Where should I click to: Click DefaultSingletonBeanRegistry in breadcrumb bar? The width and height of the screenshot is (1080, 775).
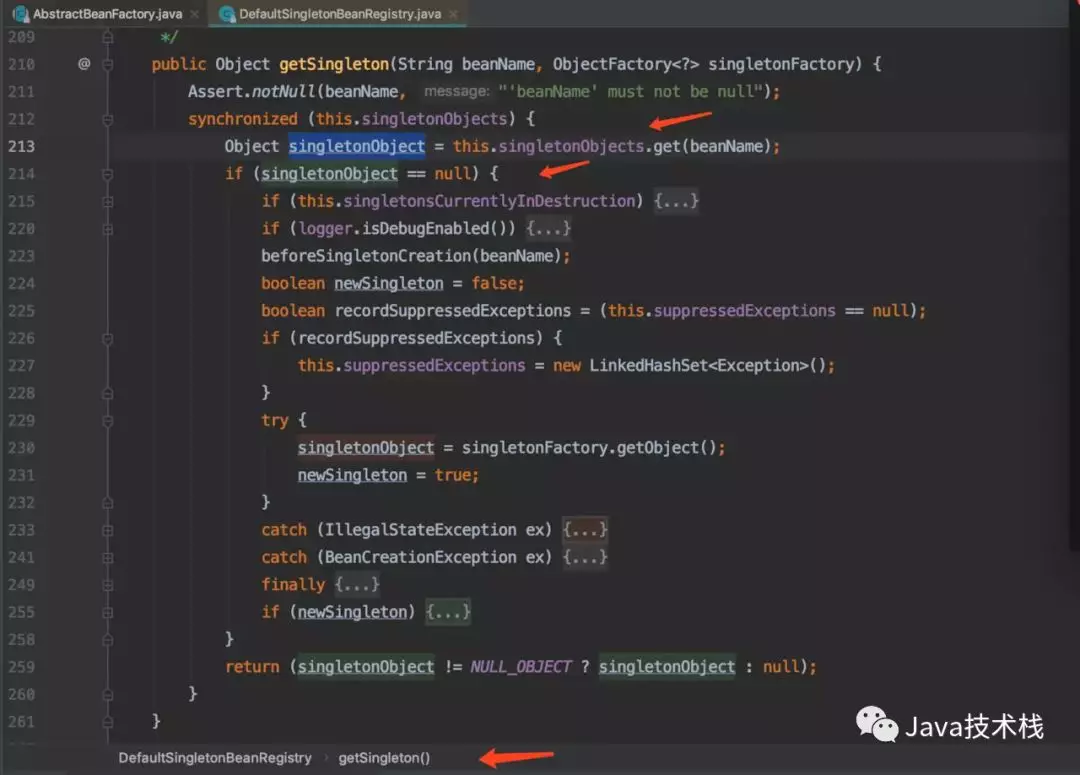coord(215,758)
